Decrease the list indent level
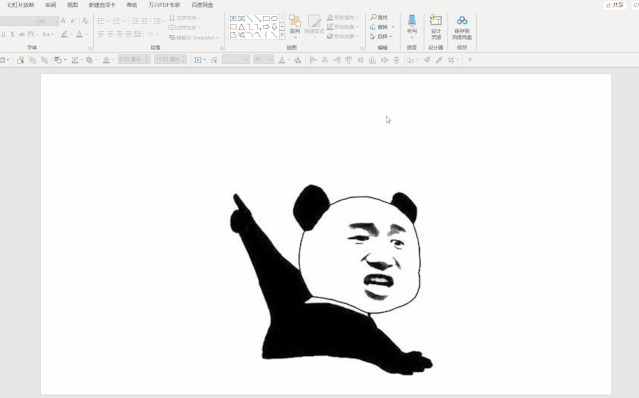639x398 pixels. pos(135,21)
